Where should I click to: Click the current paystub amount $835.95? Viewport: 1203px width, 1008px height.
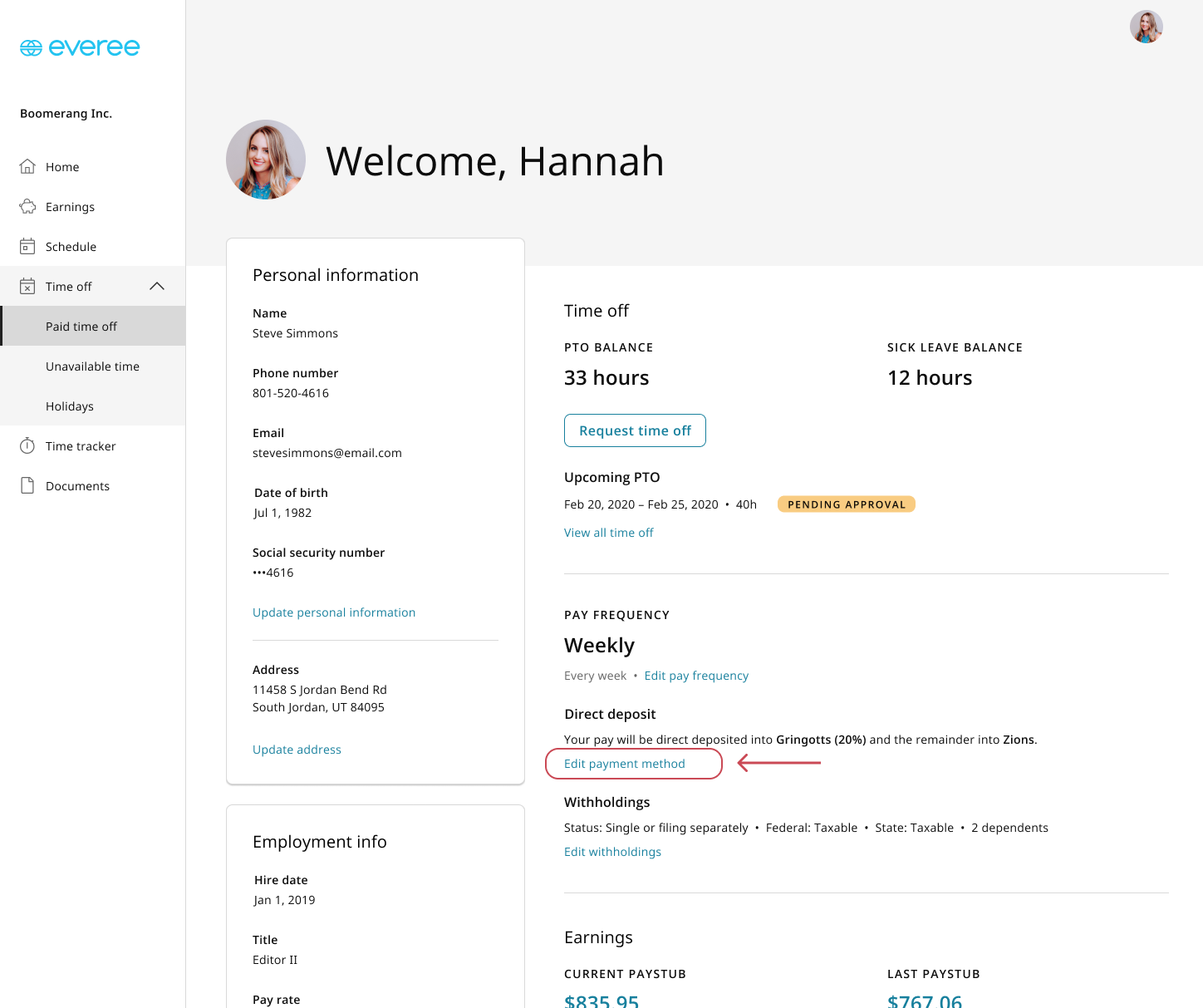601,1001
